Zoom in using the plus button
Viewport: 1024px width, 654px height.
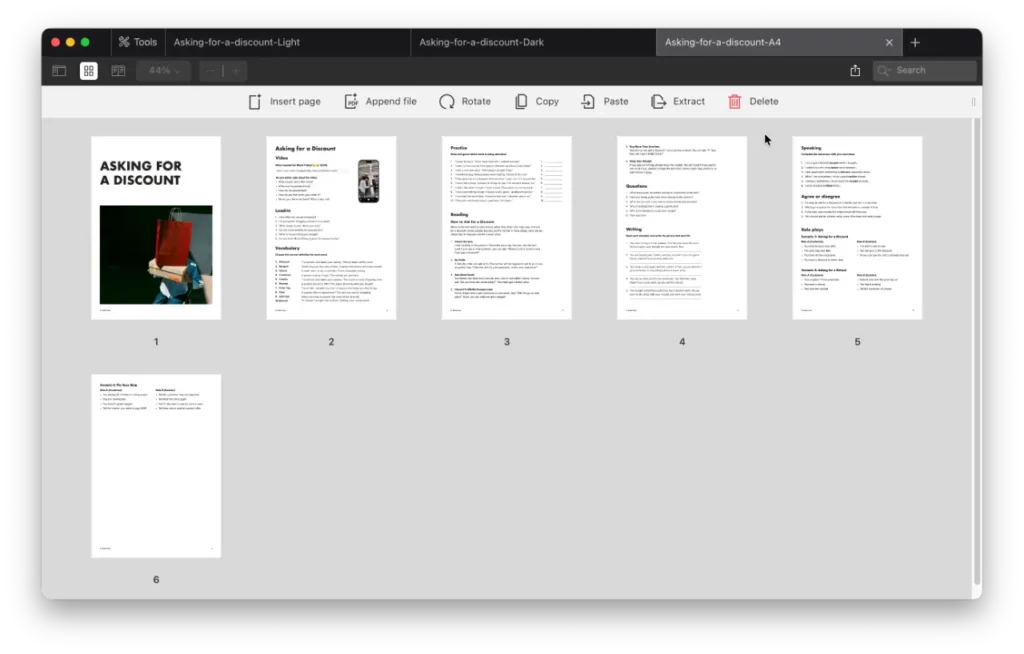tap(235, 71)
